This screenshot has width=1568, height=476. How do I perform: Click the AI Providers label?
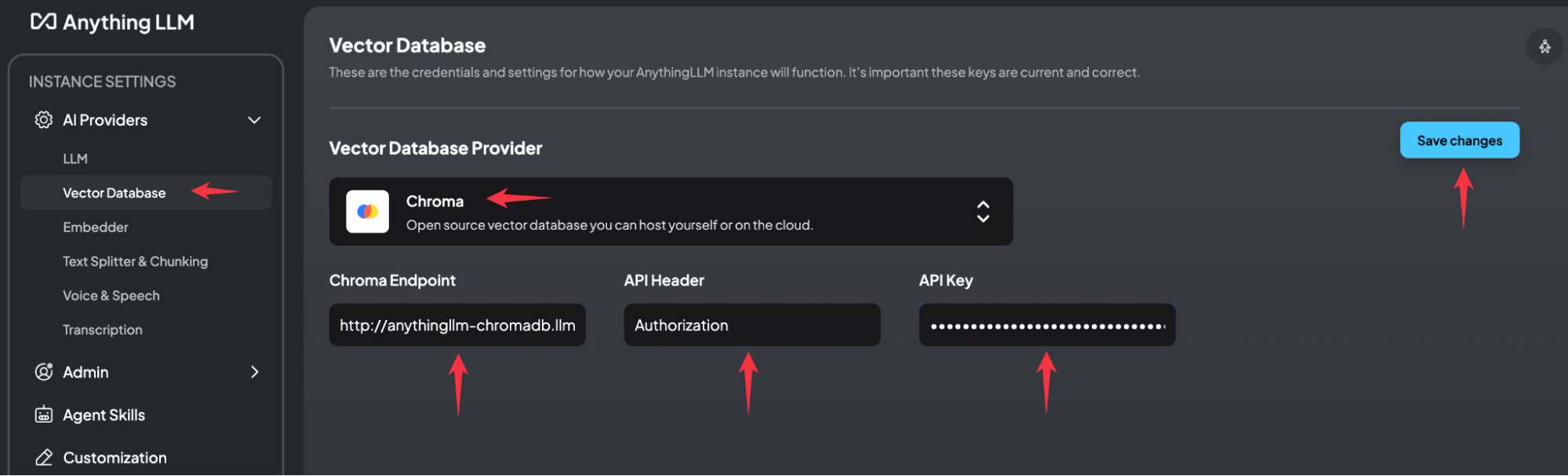[x=105, y=120]
